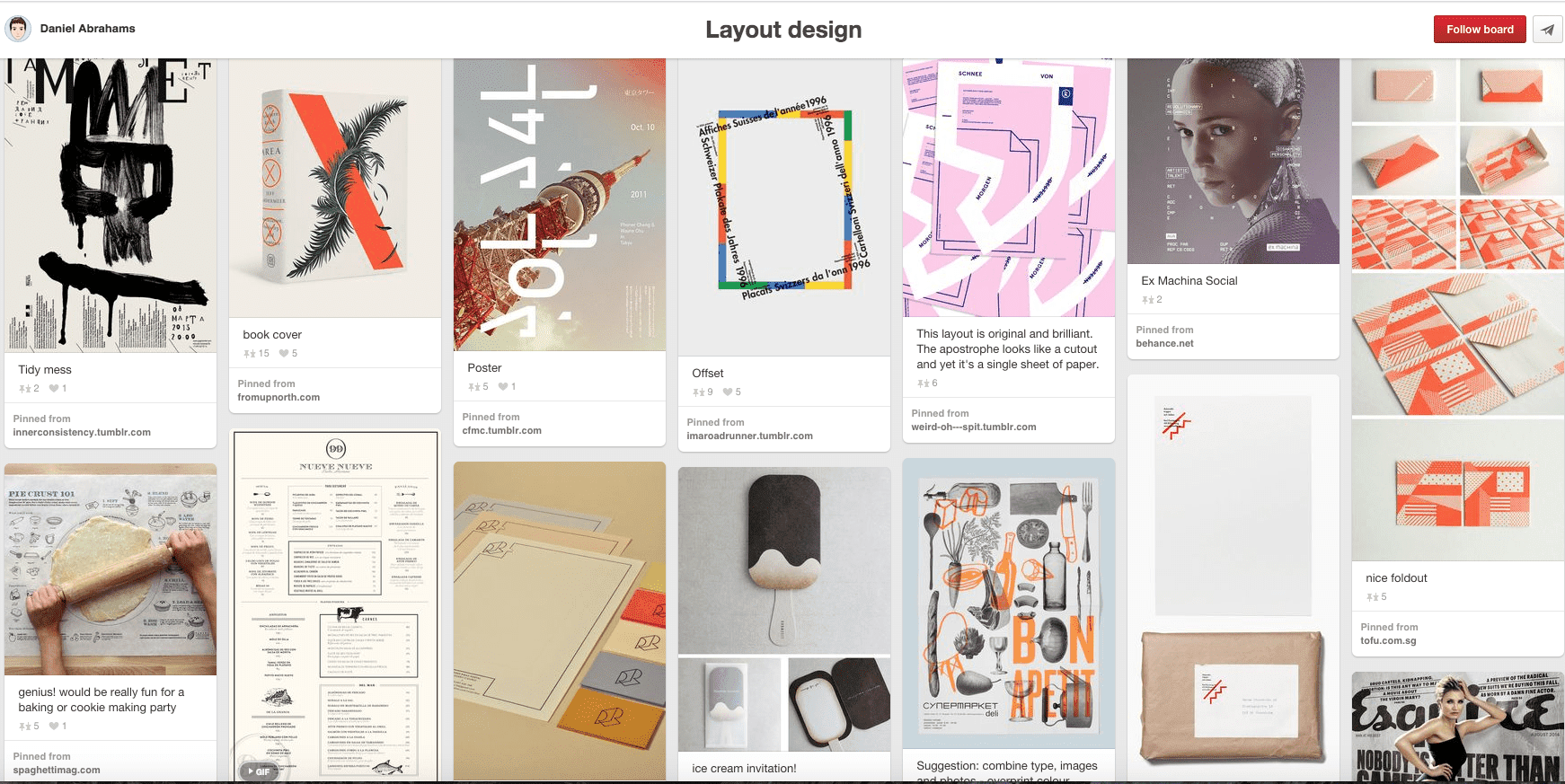Click the repin icon on the Tidy mess pin

[x=25, y=389]
